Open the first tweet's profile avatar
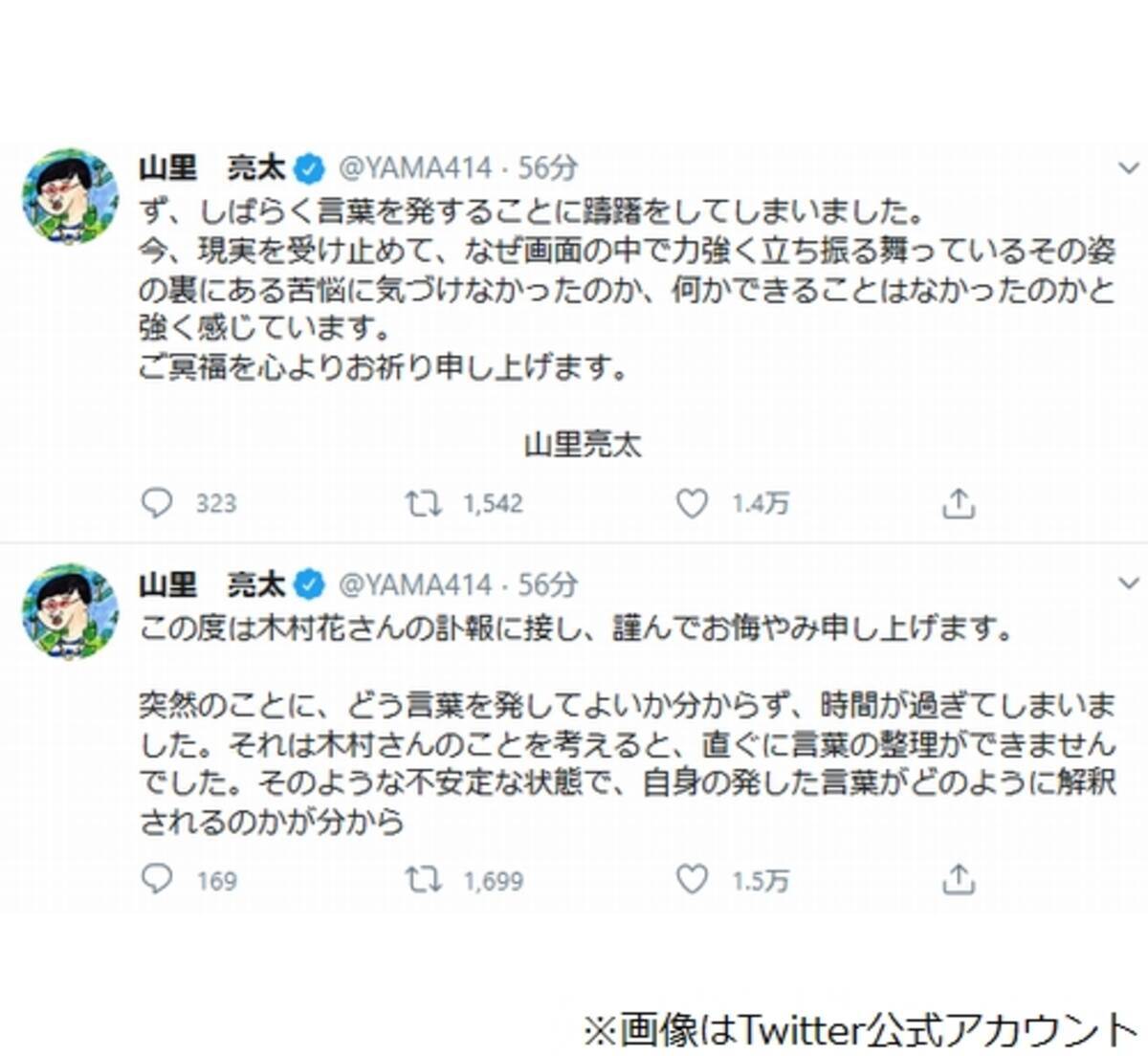Screen dimensions: 1148x1056 (x=70, y=196)
